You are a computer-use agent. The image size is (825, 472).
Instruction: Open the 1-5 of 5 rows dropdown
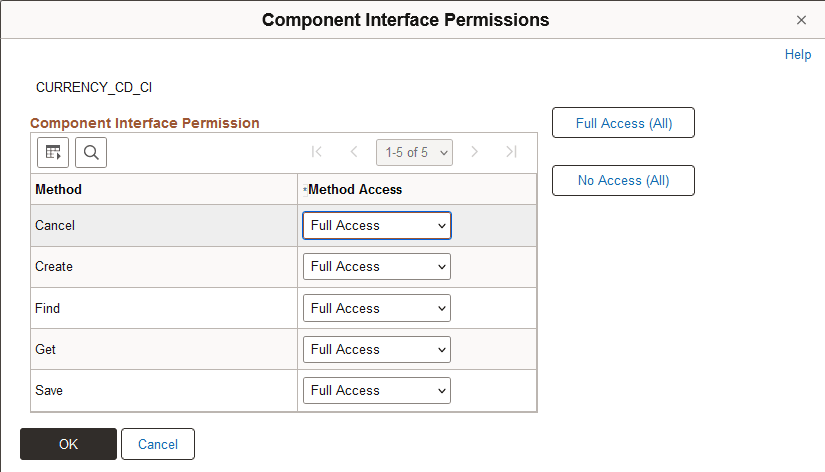coord(414,152)
